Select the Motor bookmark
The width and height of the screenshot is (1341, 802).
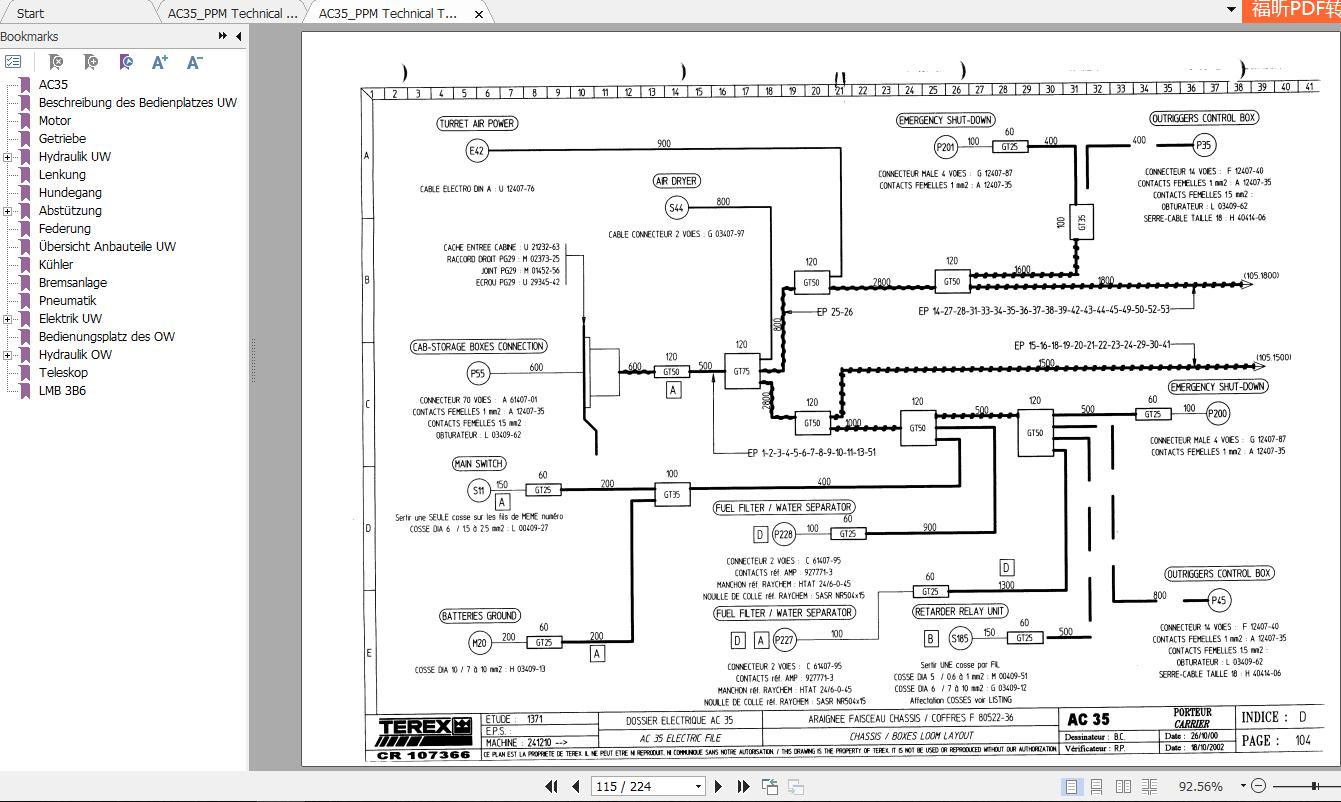(x=56, y=120)
